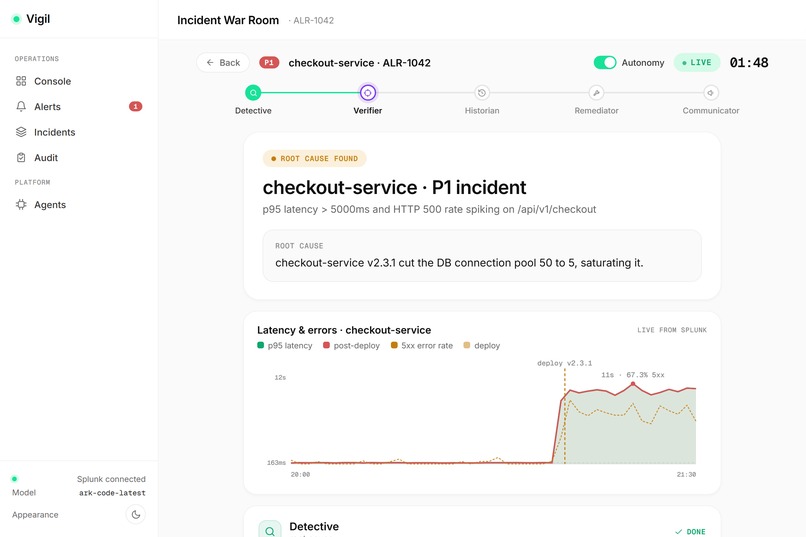The image size is (806, 537).
Task: Select the Verifier stage icon
Action: pos(368,93)
